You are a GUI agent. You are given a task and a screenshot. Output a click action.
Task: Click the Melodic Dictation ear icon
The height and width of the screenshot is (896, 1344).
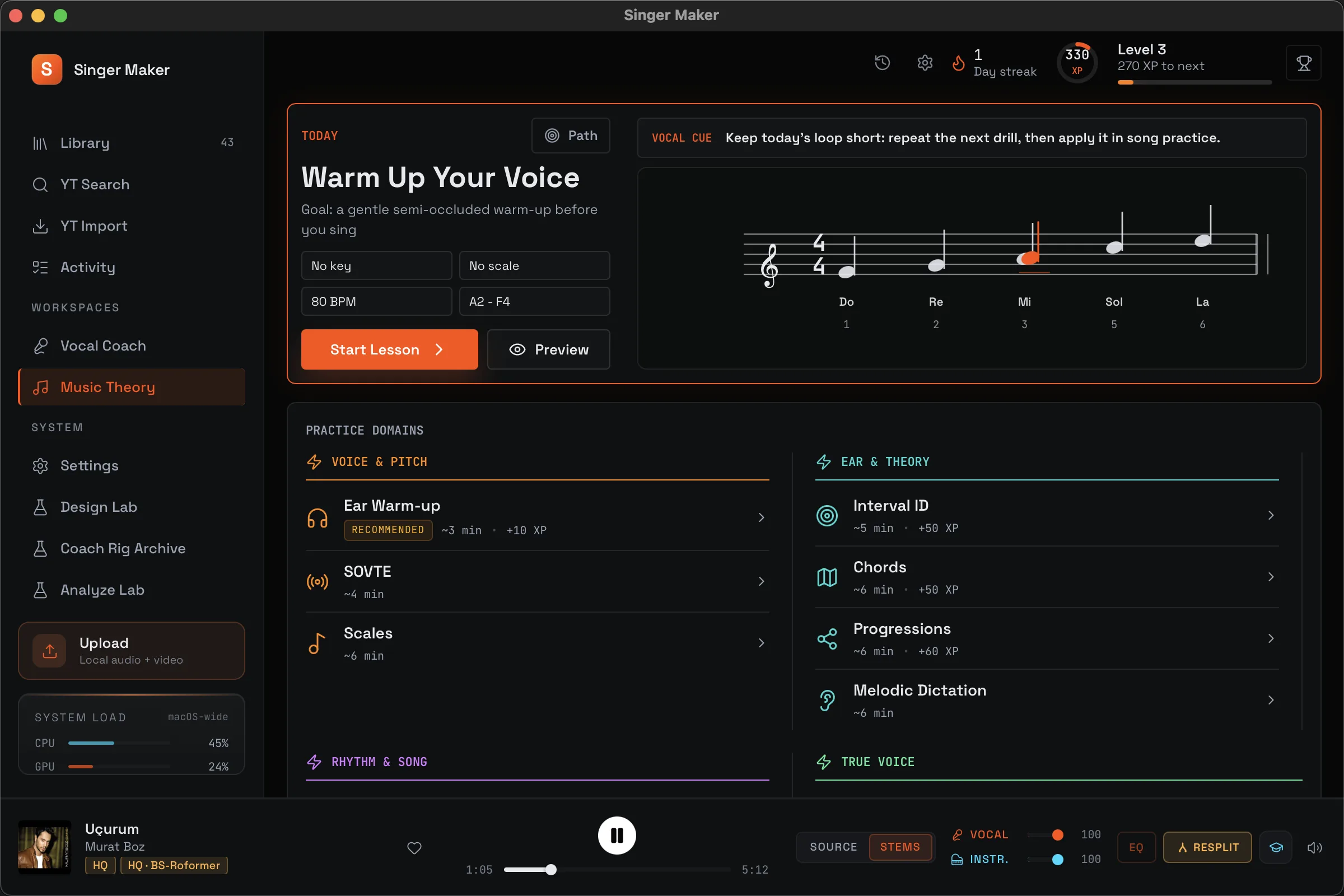(x=827, y=701)
